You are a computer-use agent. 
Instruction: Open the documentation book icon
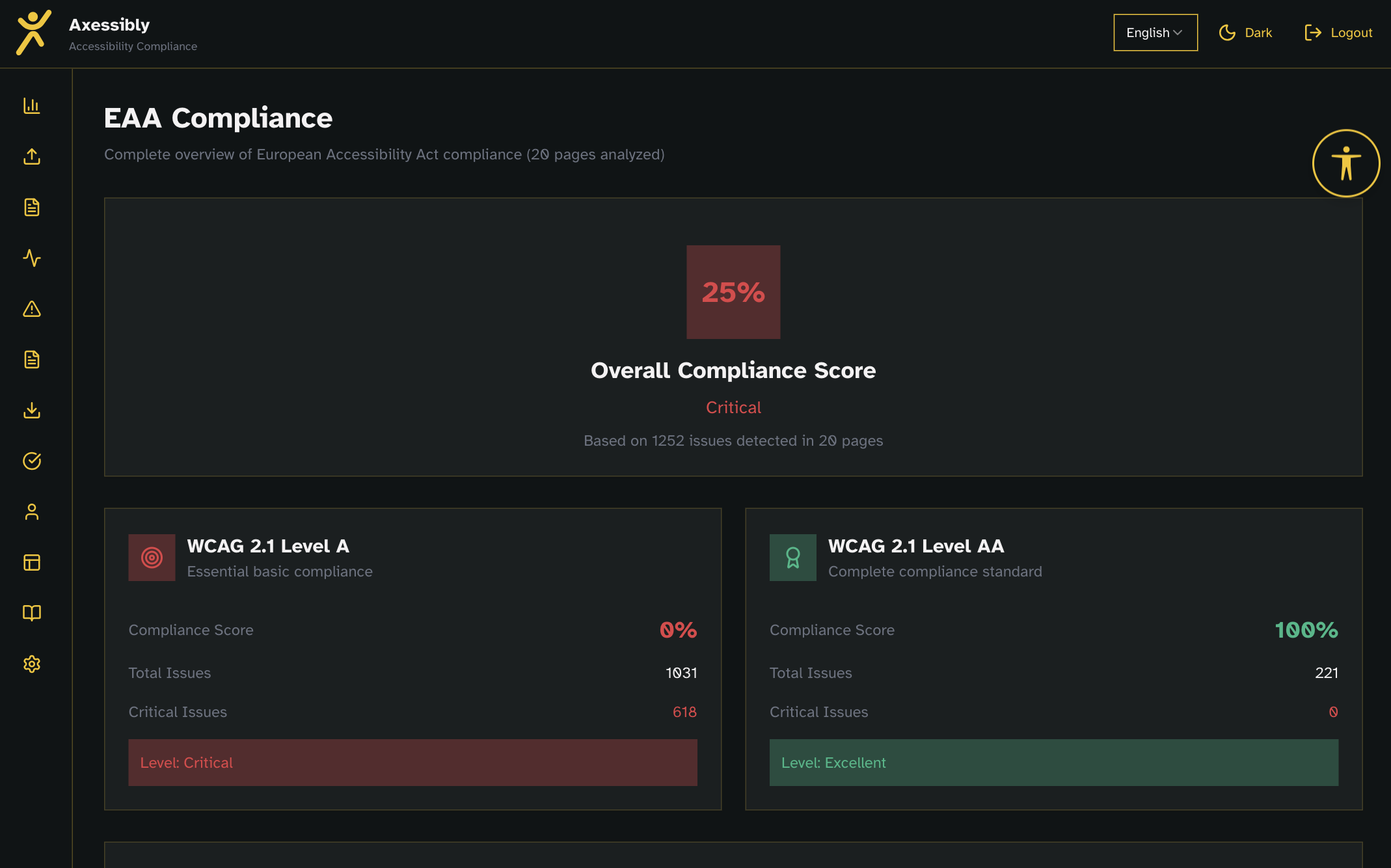point(32,613)
